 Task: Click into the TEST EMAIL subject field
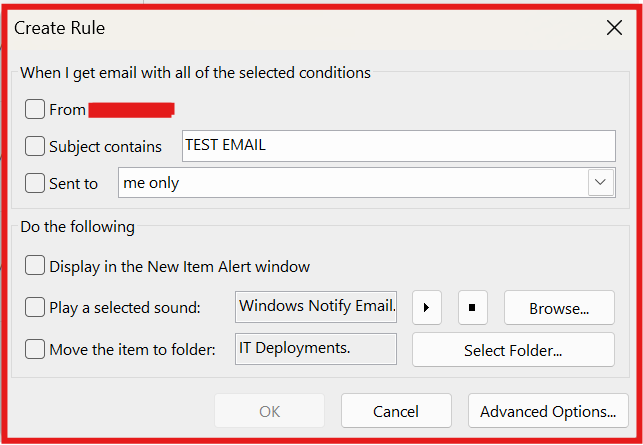[x=399, y=146]
